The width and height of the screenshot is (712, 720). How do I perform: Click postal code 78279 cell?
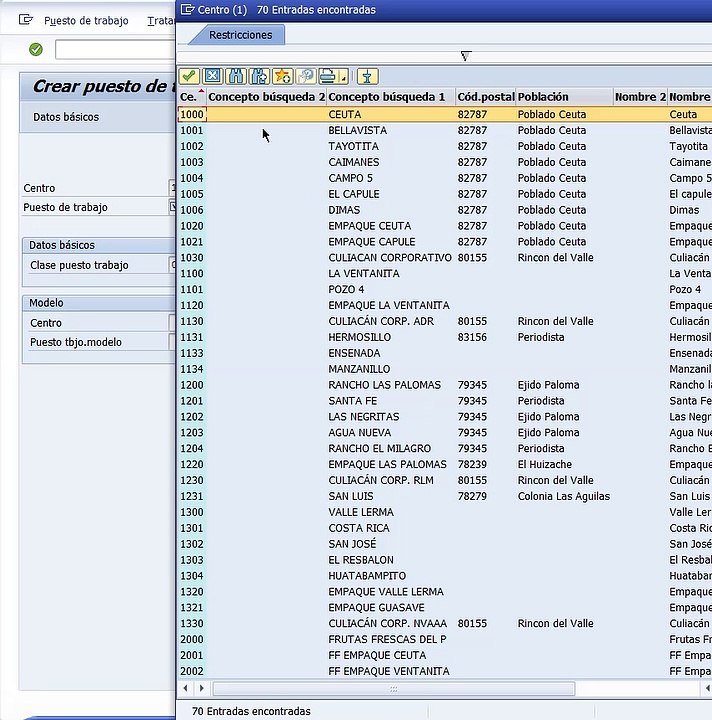coord(472,496)
